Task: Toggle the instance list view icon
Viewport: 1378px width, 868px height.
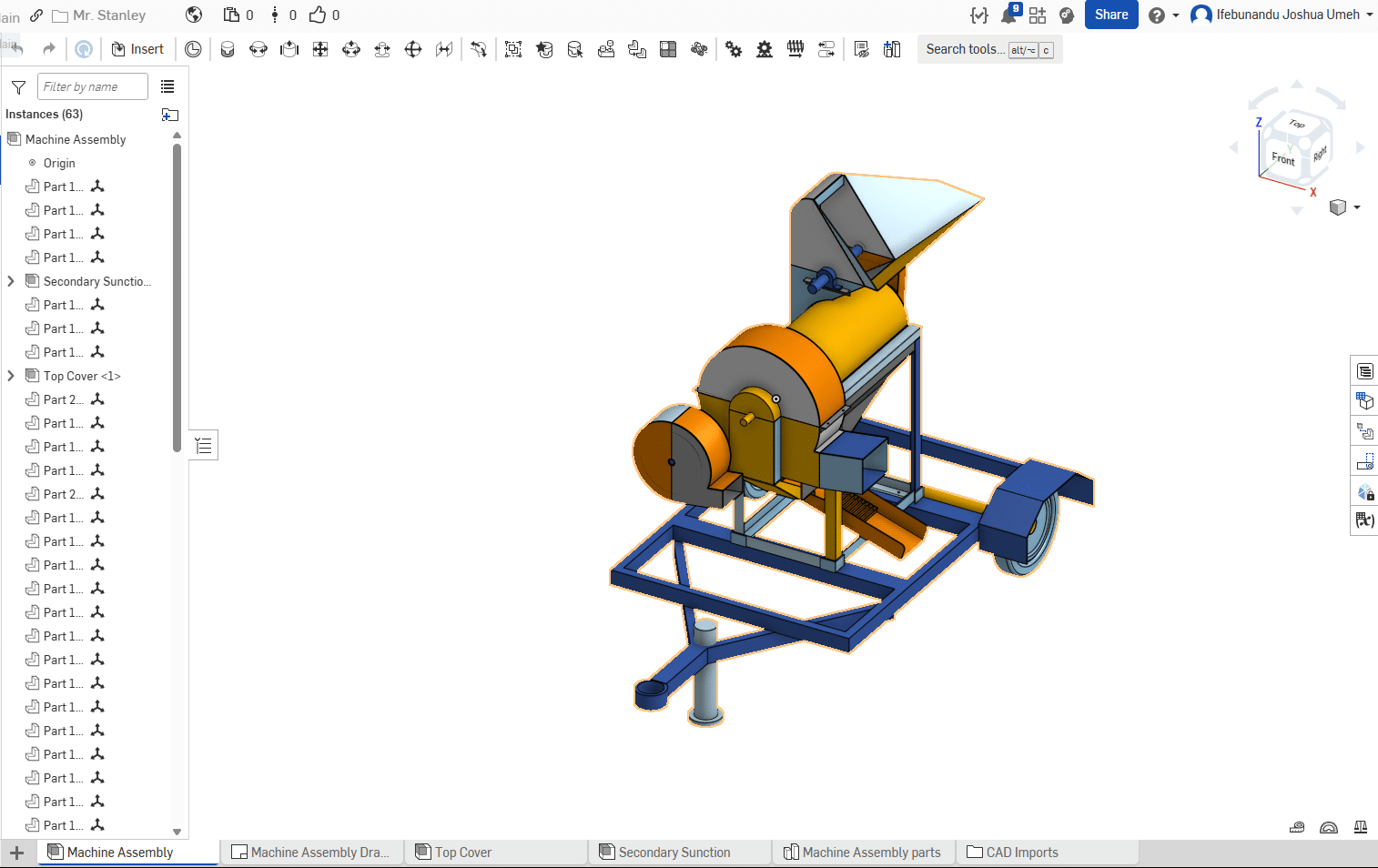Action: [x=167, y=86]
